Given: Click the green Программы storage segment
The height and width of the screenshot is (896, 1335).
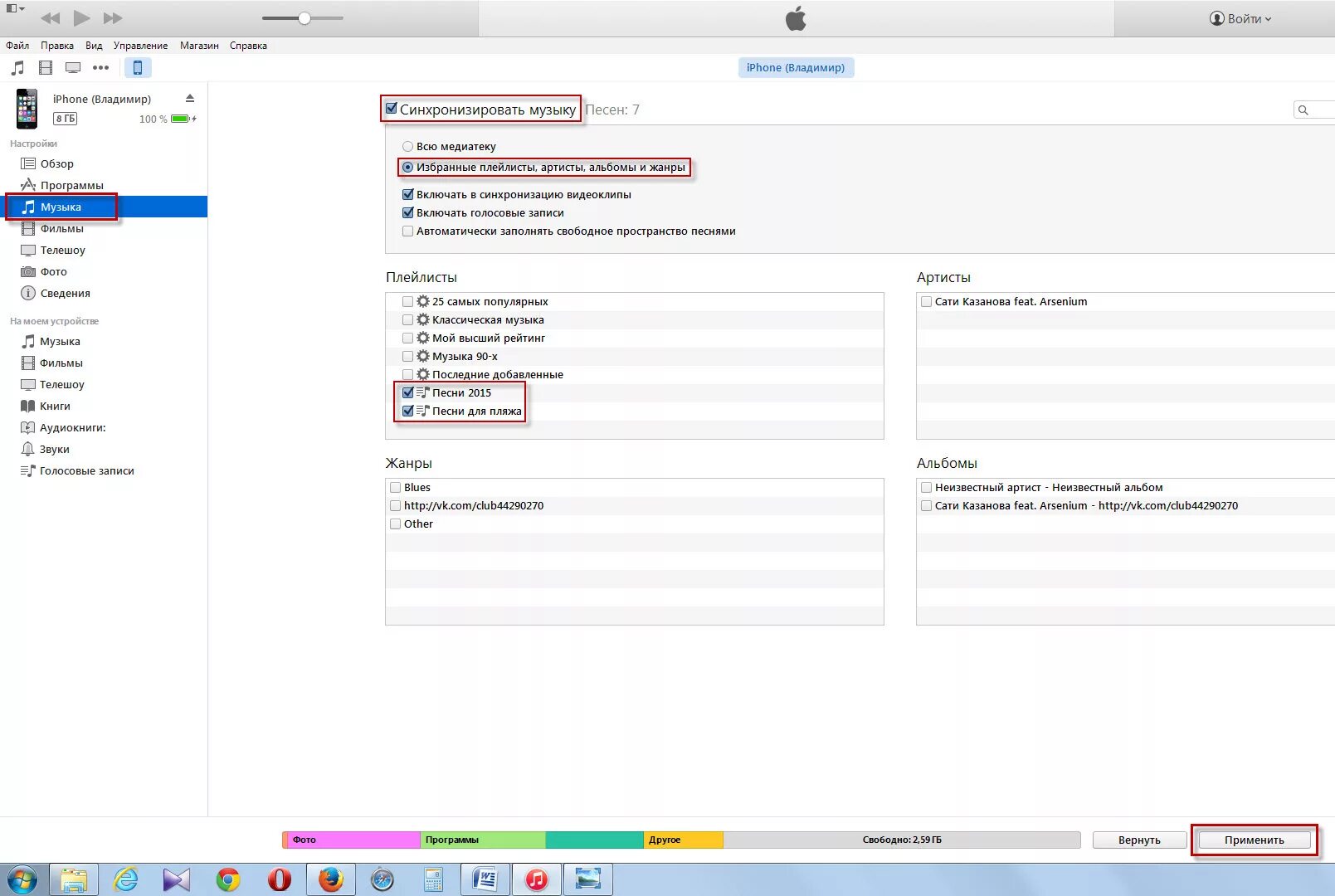Looking at the screenshot, I should [483, 840].
